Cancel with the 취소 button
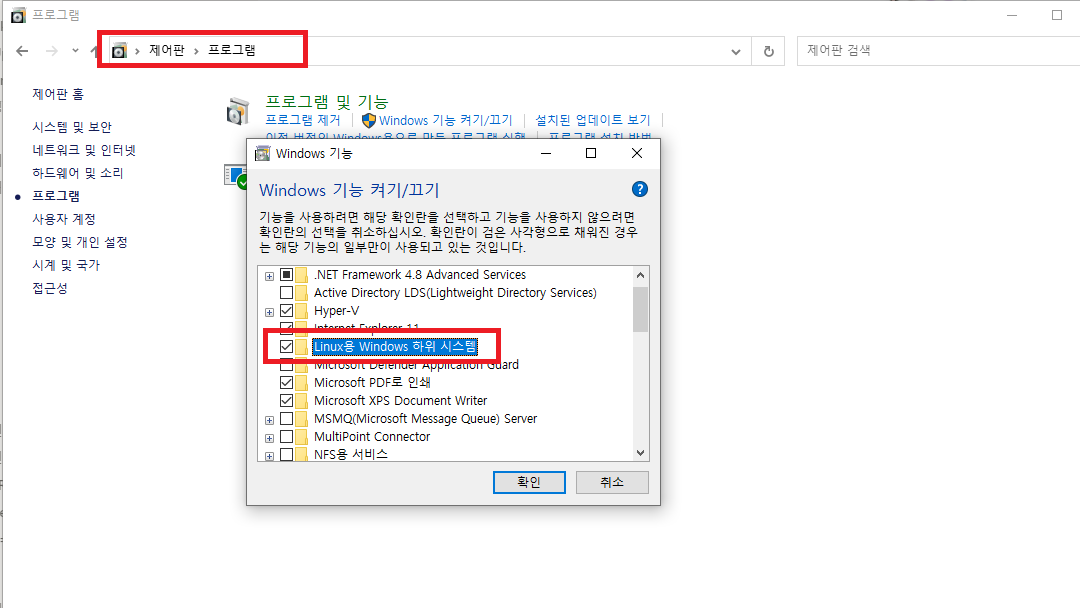Screen dimensions: 1080x608 coord(612,482)
